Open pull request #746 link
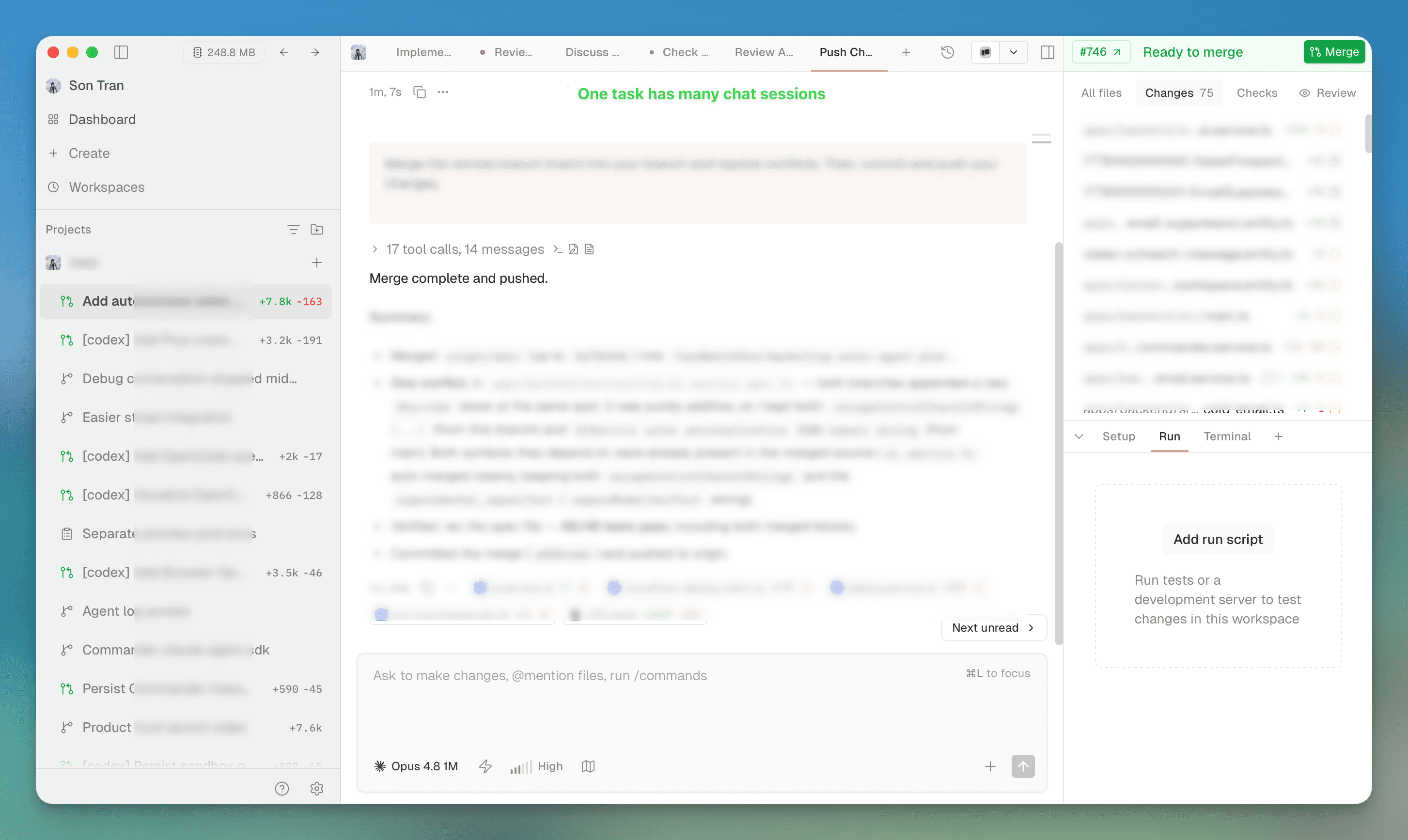Screen dimensions: 1408x840 [x=1101, y=52]
